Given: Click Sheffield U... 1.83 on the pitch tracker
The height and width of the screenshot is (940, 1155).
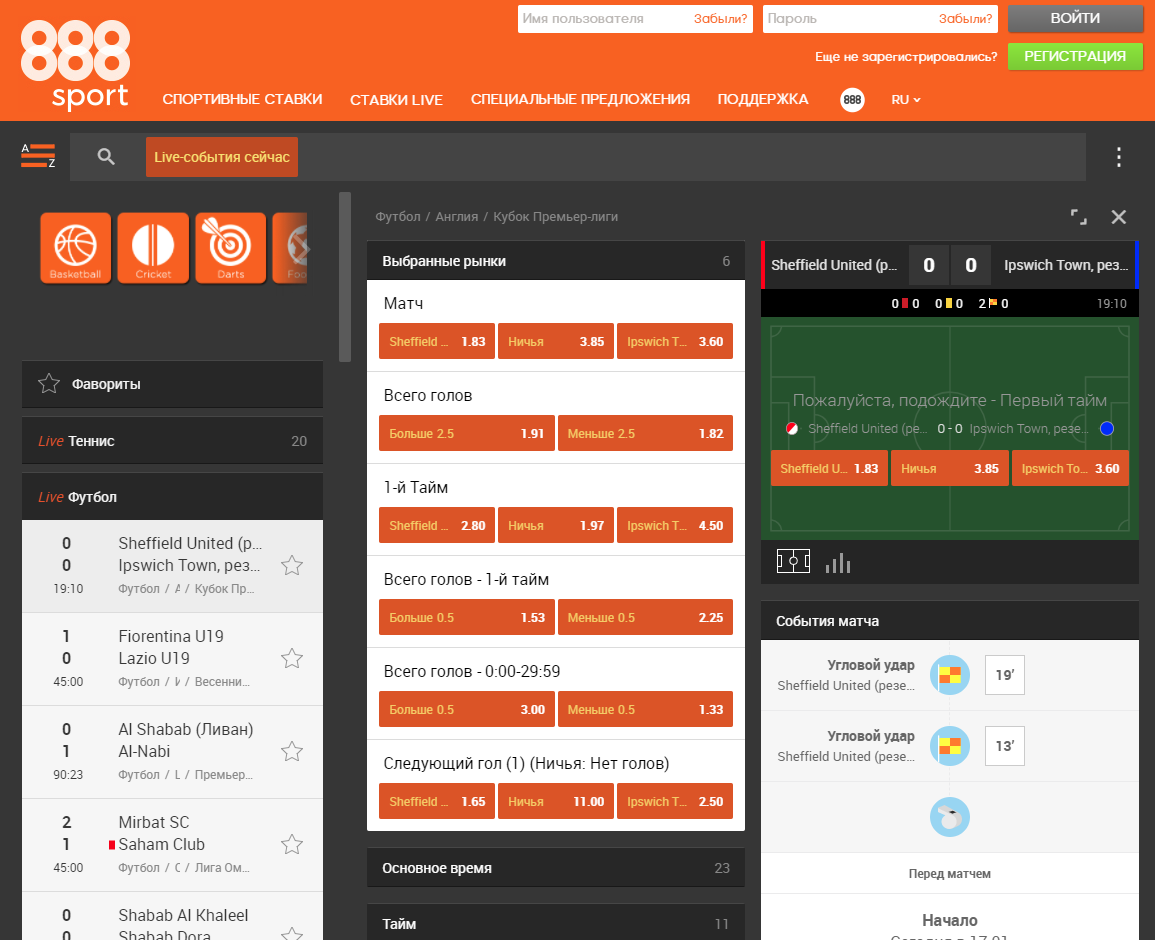Looking at the screenshot, I should point(829,469).
